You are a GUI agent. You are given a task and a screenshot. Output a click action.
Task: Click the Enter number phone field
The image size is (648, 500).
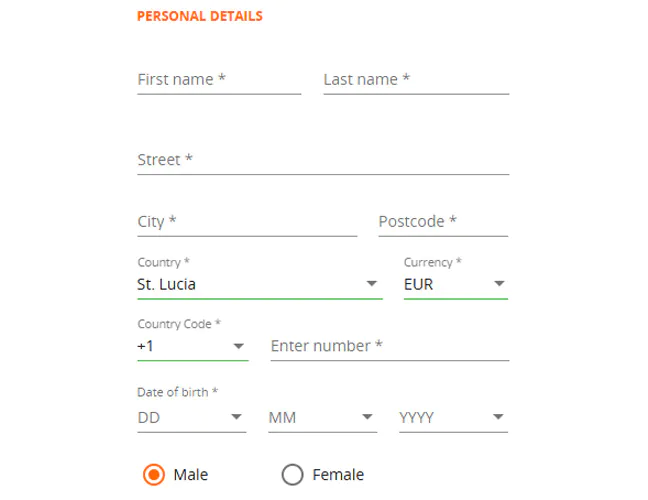[389, 346]
